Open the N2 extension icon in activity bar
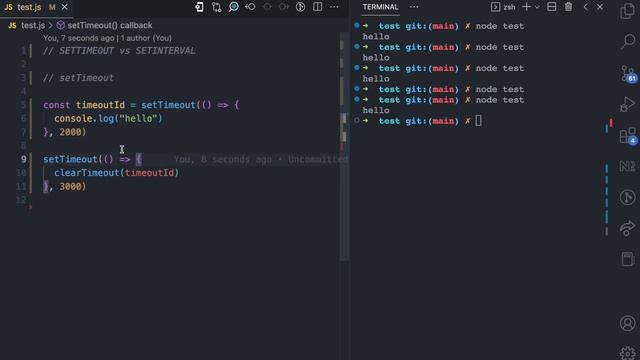The width and height of the screenshot is (640, 360). pyautogui.click(x=627, y=166)
